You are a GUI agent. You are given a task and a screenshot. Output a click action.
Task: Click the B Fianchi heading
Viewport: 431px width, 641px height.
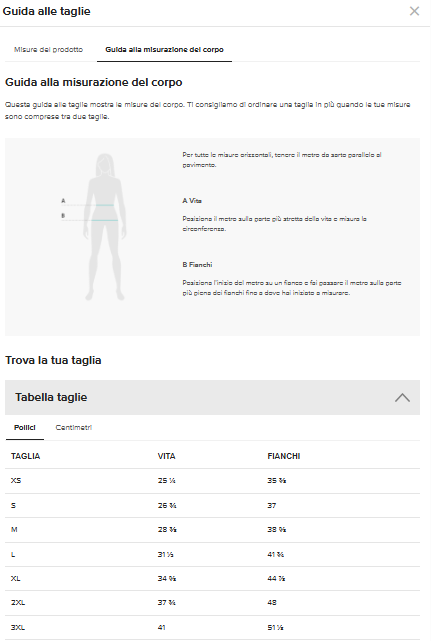[197, 264]
